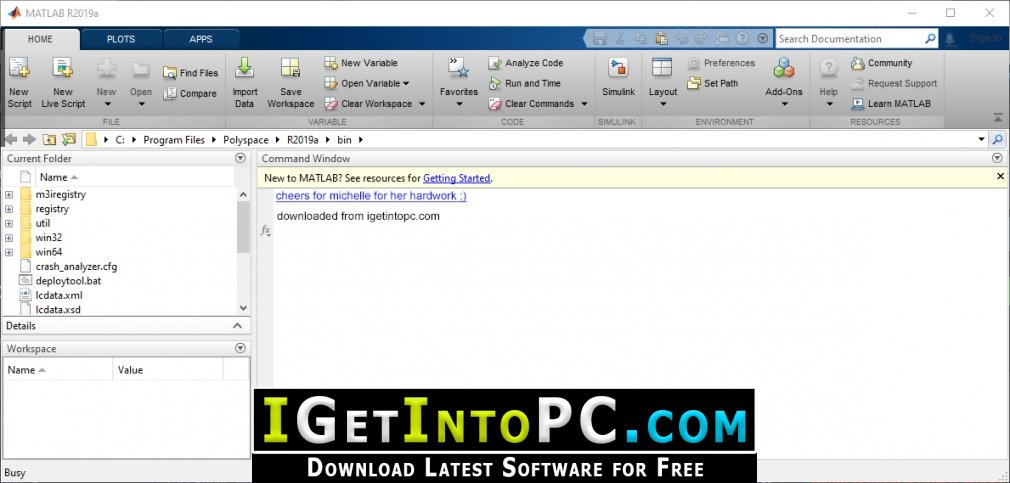Click Find Files icon
The width and height of the screenshot is (1010, 483).
click(169, 73)
